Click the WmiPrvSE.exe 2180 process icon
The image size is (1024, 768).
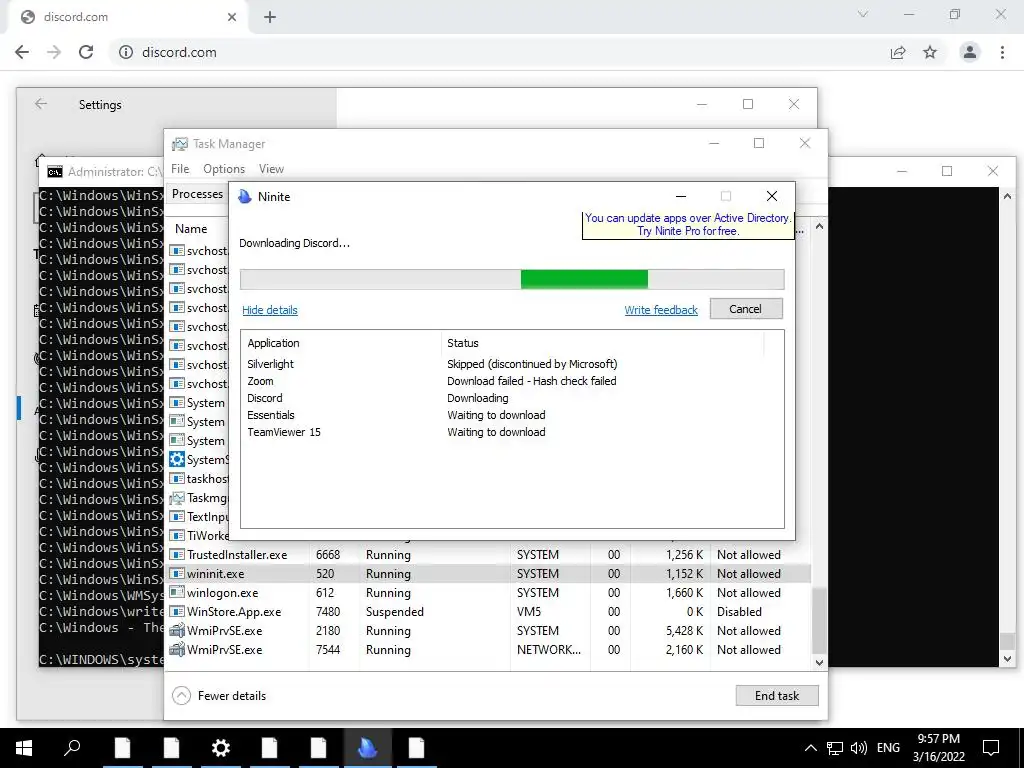(176, 630)
